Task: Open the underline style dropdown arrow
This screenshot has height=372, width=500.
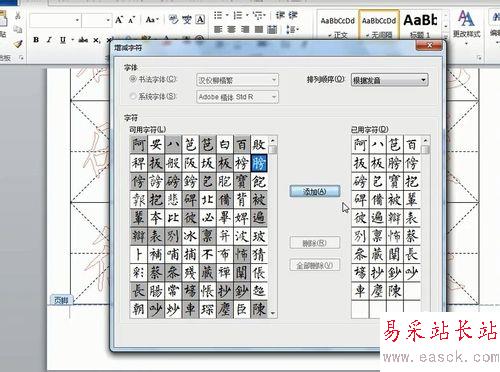Action: [x=72, y=40]
